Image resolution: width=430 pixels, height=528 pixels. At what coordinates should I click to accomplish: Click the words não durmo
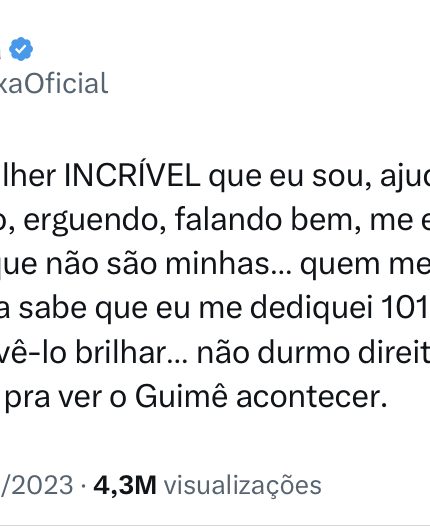(273, 353)
